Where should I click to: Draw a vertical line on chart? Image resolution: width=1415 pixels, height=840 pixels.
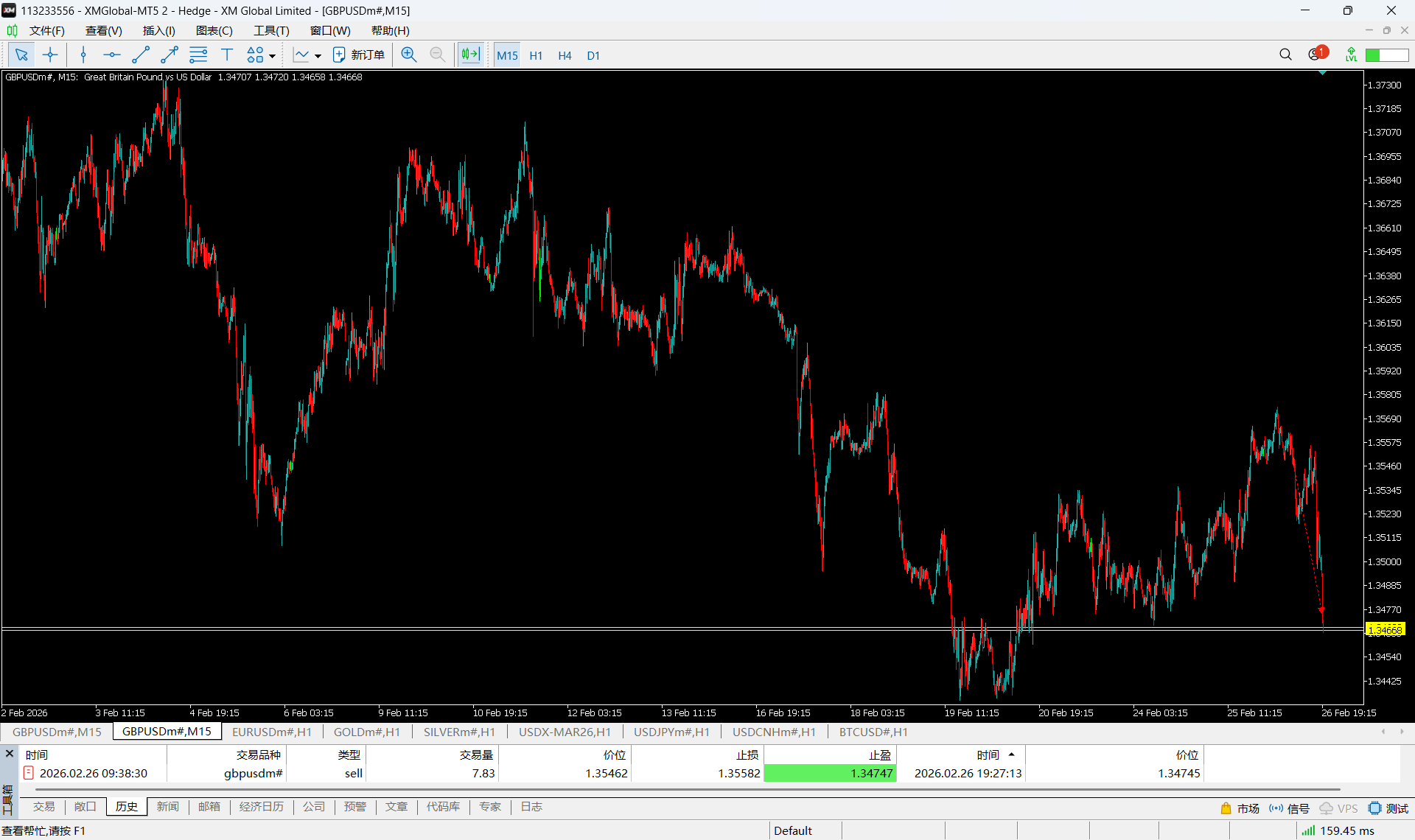(x=83, y=55)
